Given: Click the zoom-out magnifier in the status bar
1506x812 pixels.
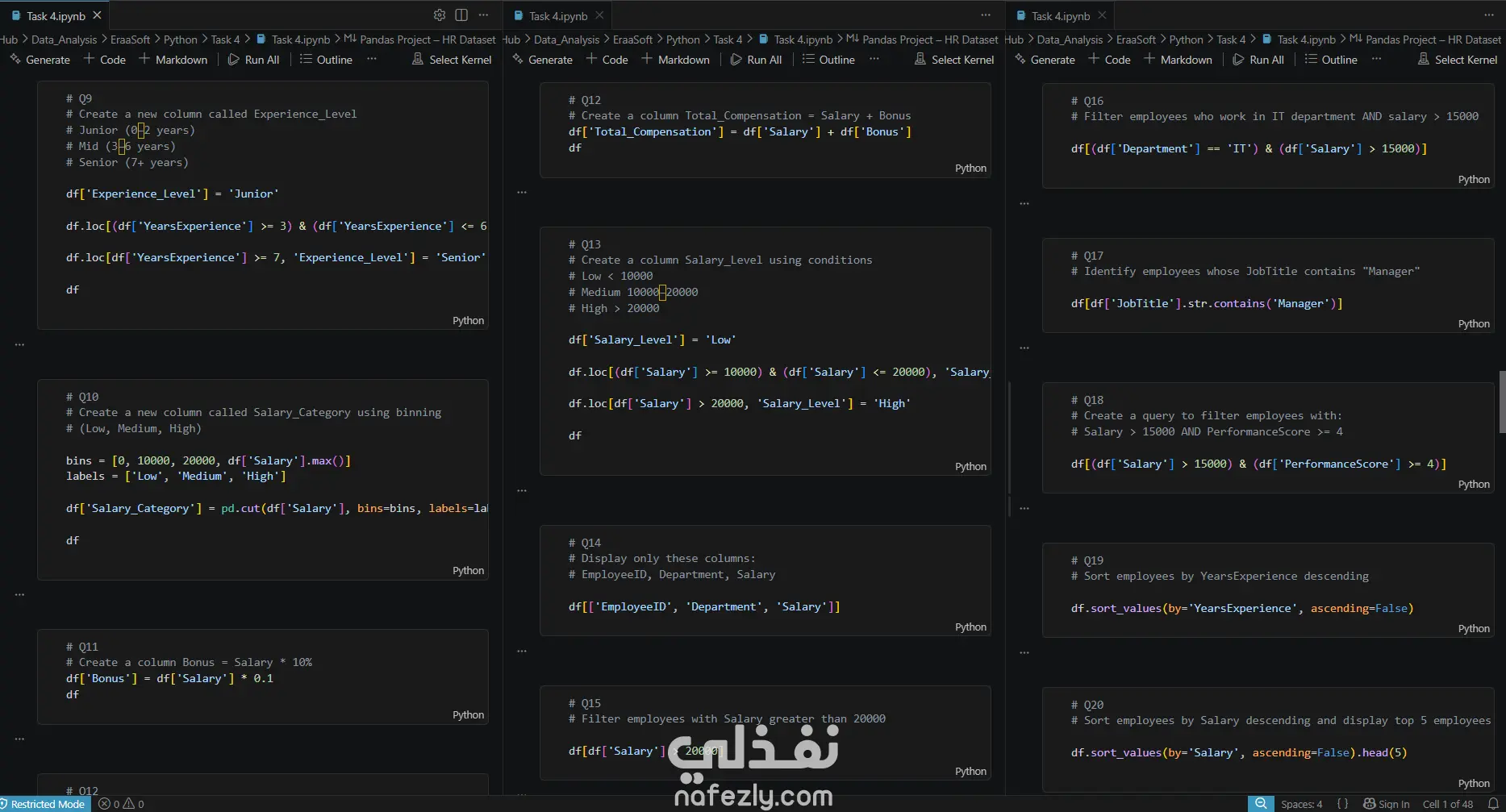Looking at the screenshot, I should pyautogui.click(x=1261, y=804).
